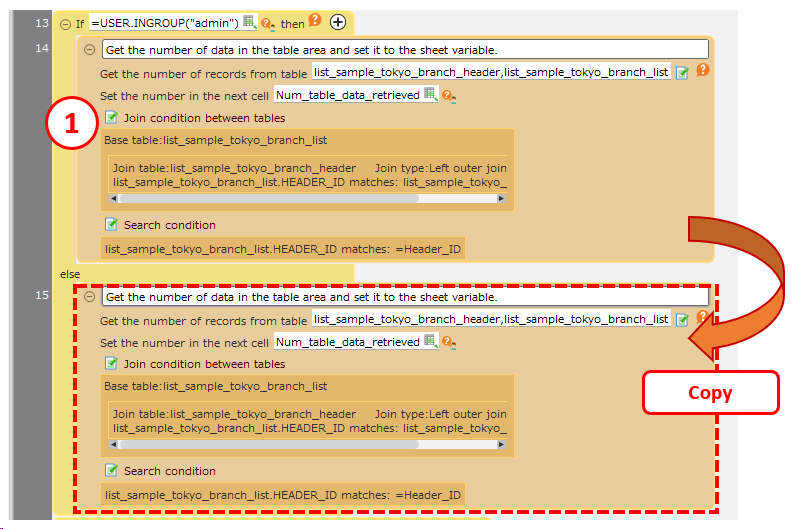This screenshot has width=793, height=529.
Task: Click the cell picker icon beside USER.INGROUP condition
Action: [x=250, y=22]
